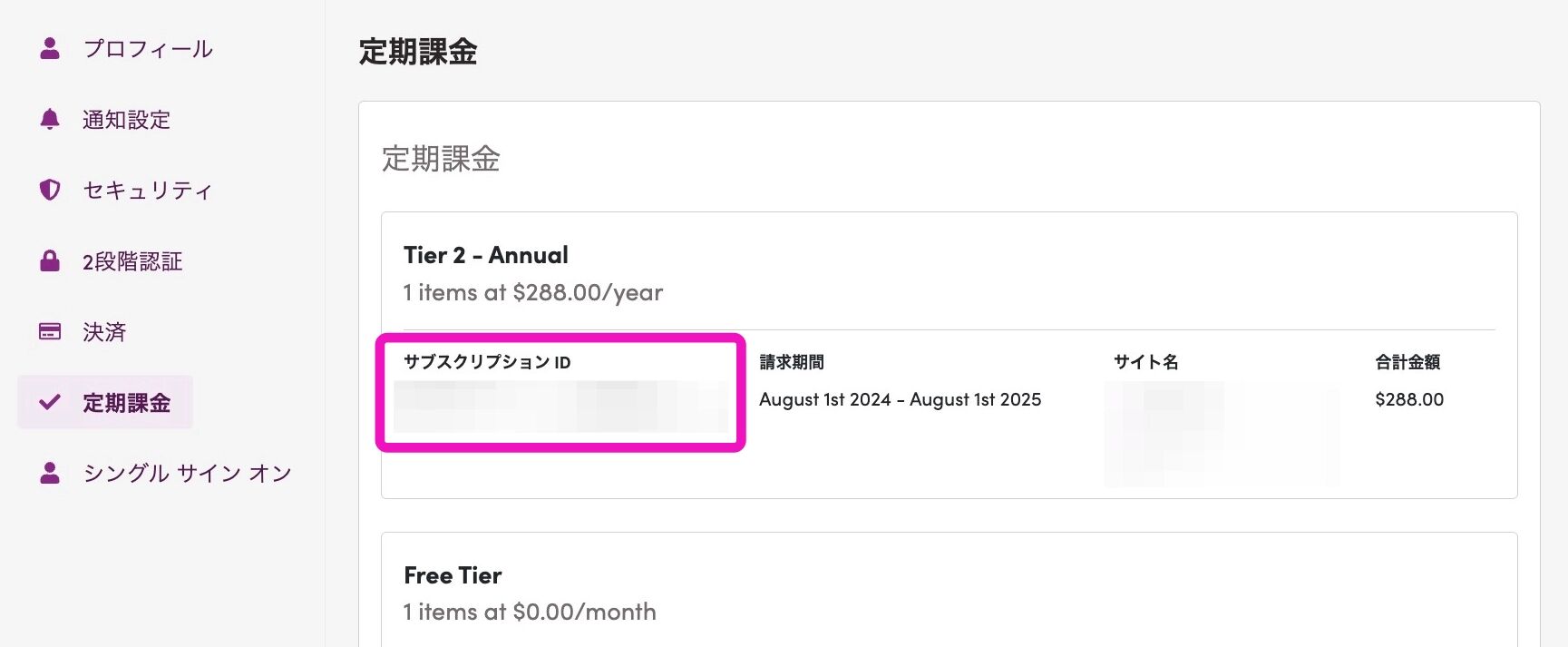Click the blurred subscription ID value

tap(560, 406)
